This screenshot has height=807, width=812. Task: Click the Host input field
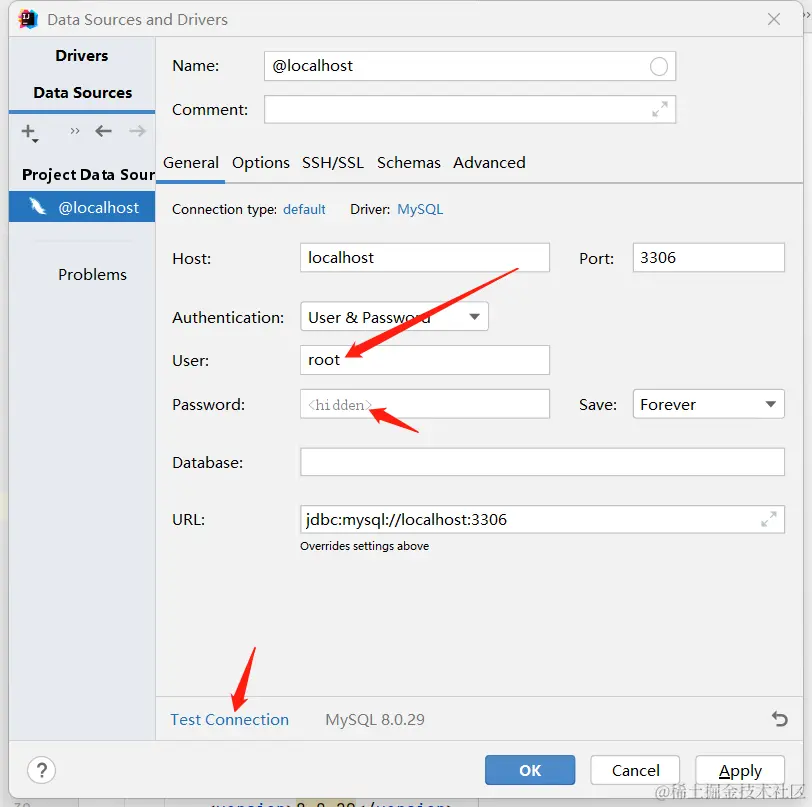(x=425, y=257)
